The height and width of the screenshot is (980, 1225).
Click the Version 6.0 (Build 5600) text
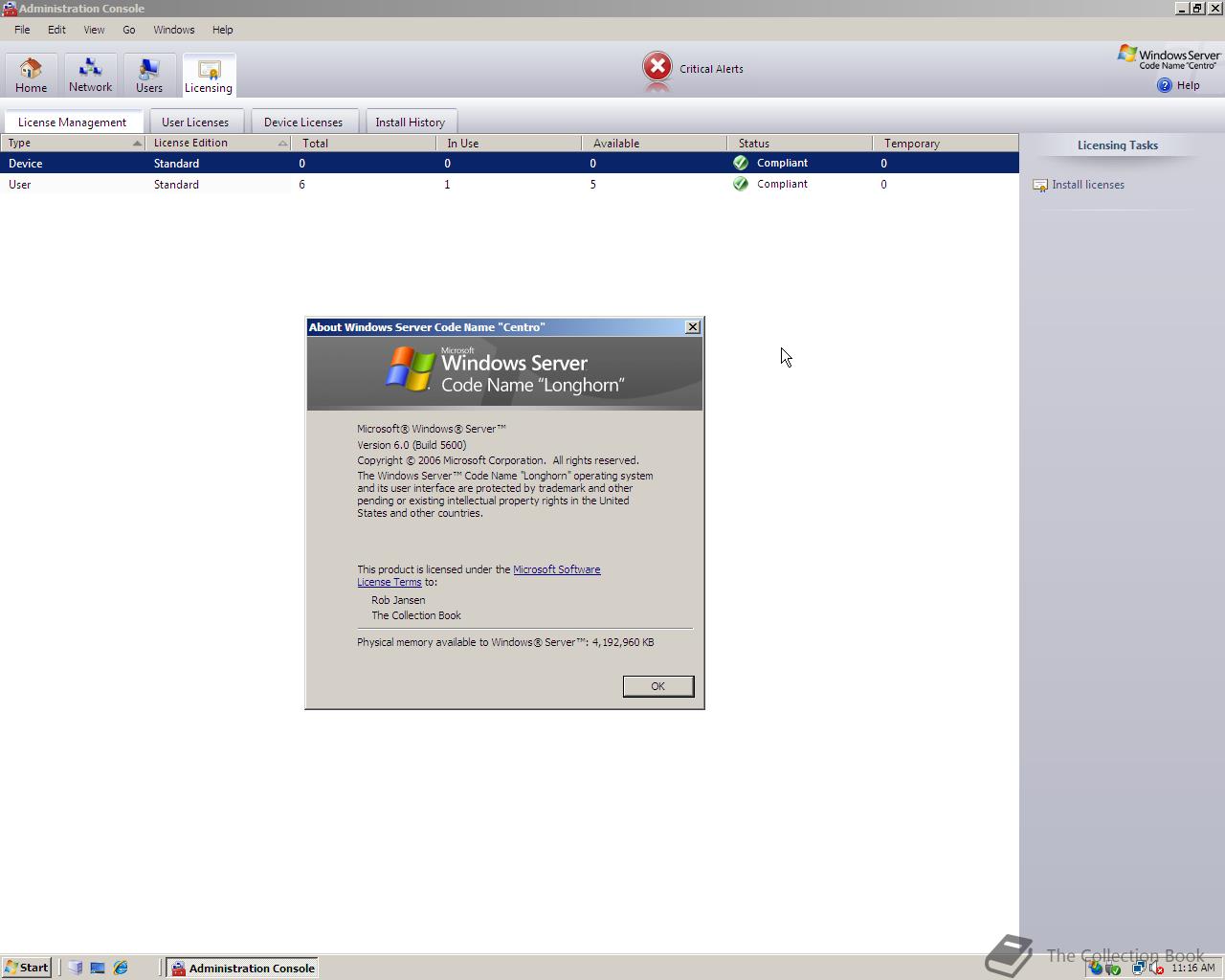click(x=412, y=445)
